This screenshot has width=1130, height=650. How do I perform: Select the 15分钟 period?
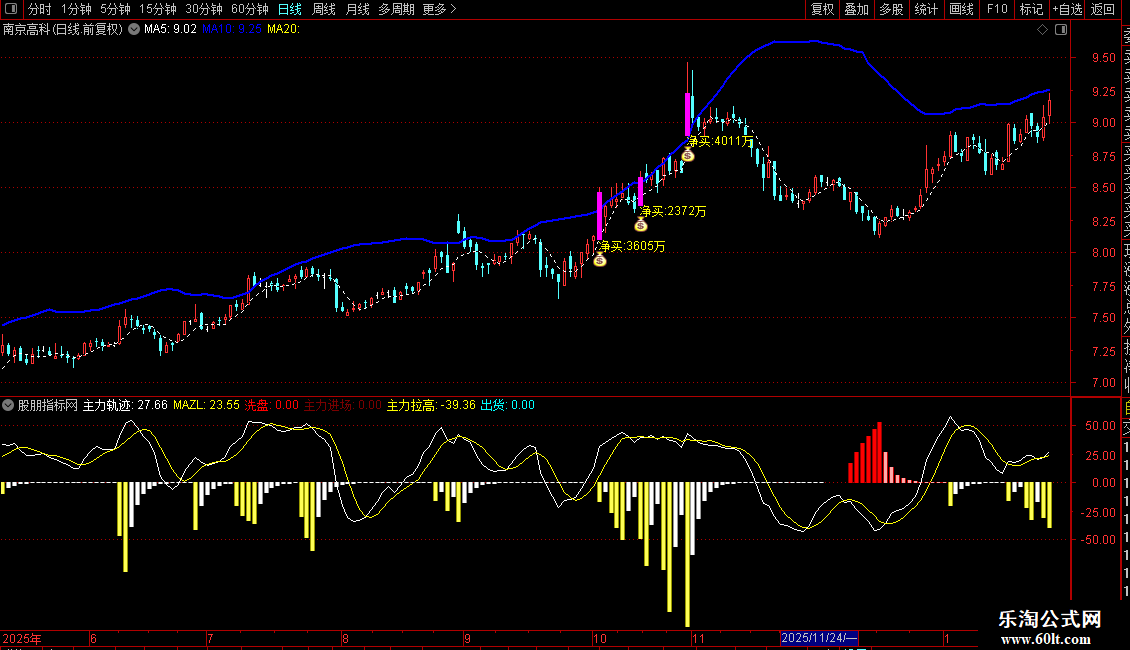point(158,9)
